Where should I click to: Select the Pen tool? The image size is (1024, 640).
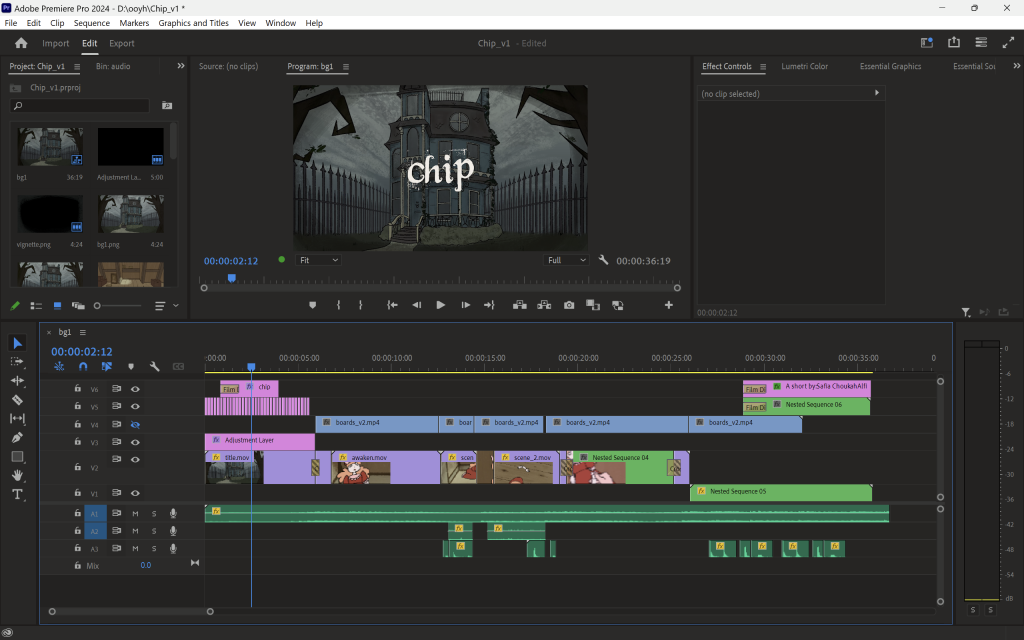(x=18, y=438)
